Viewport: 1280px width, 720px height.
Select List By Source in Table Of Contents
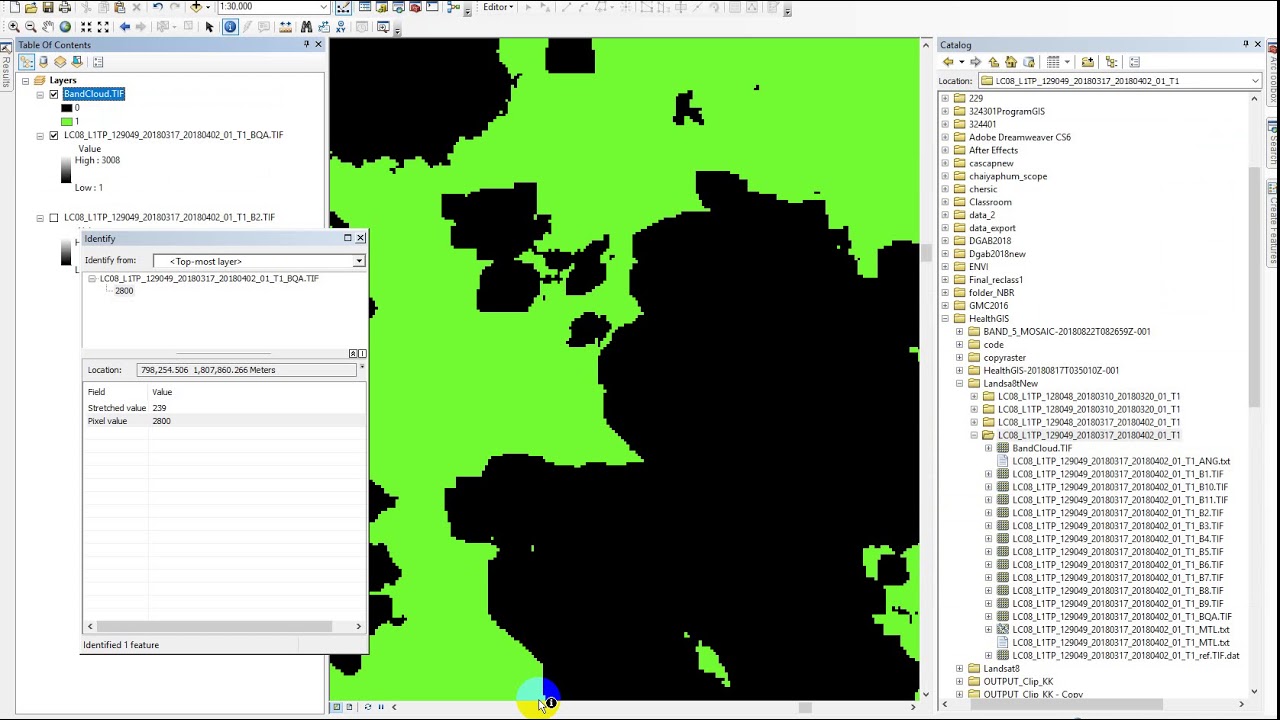click(x=43, y=62)
